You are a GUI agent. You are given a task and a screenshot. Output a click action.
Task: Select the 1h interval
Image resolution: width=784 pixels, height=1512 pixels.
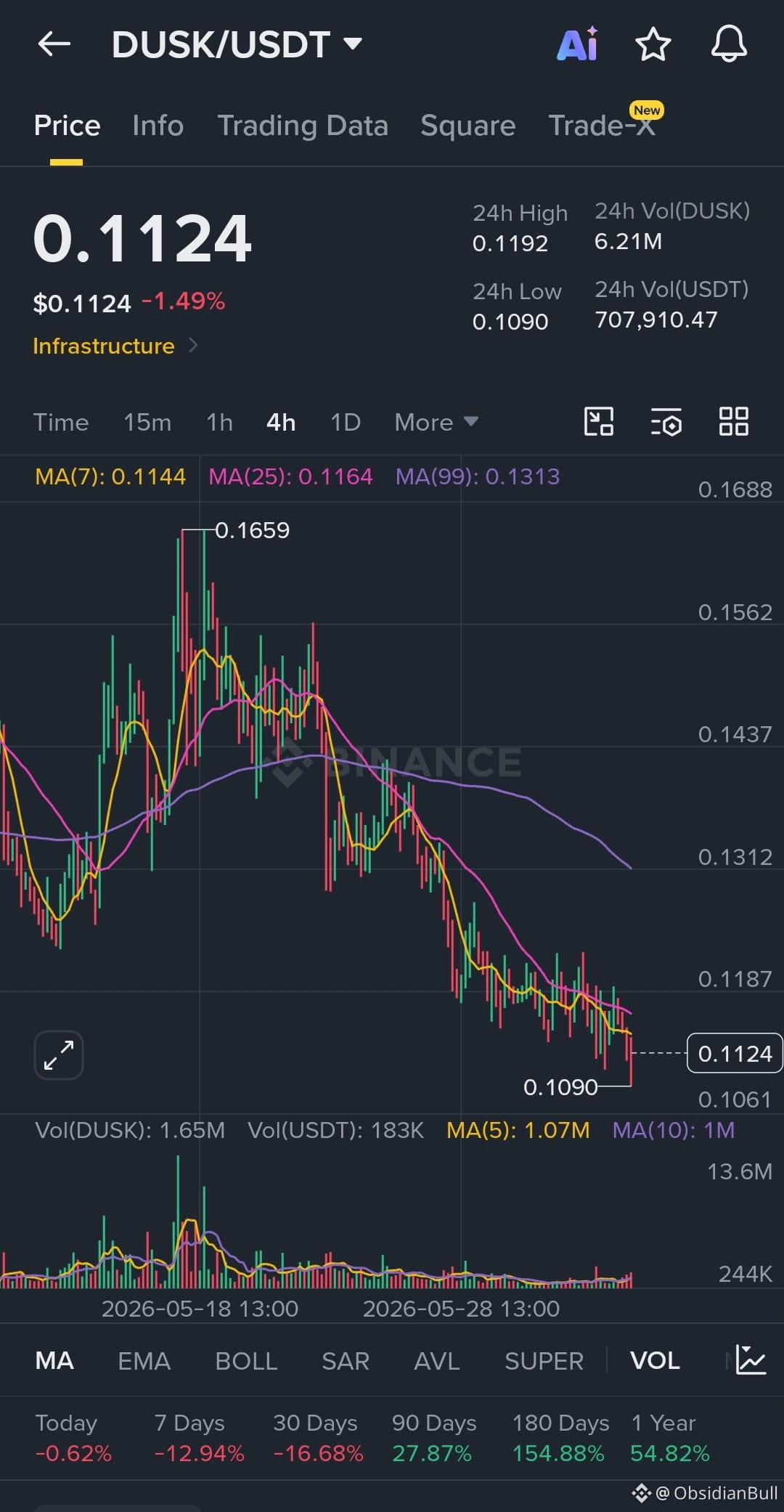[220, 422]
